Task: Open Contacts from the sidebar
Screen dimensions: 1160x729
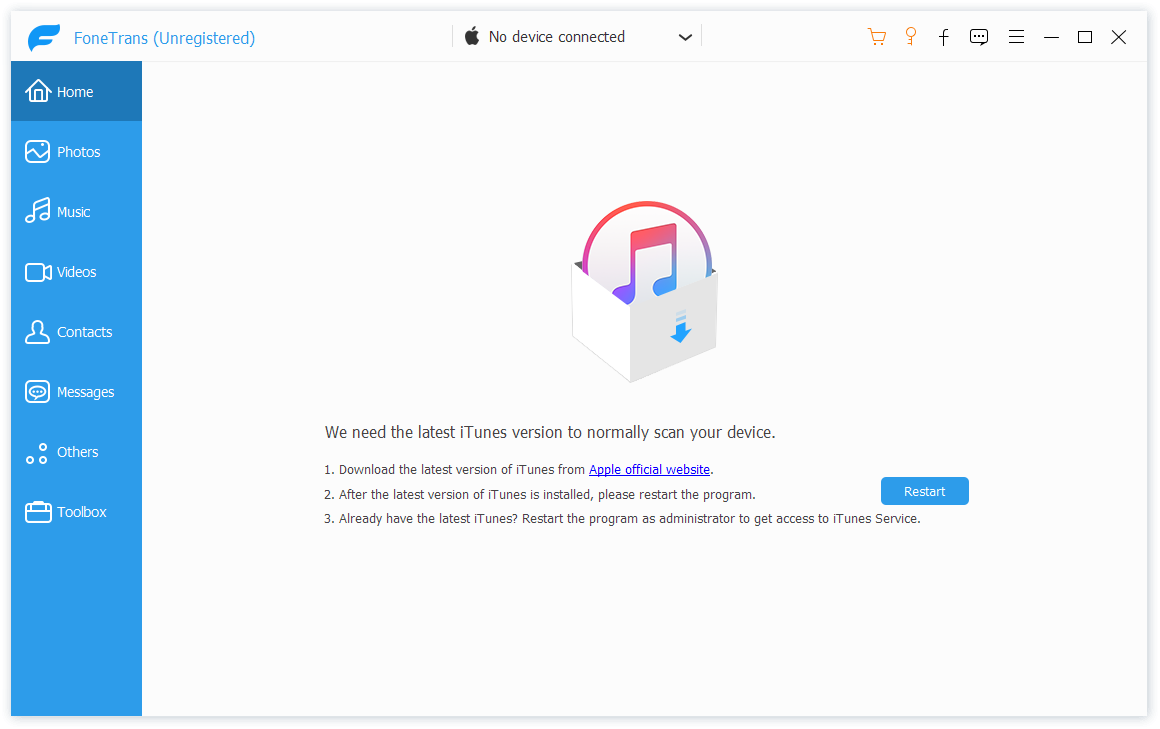Action: click(76, 331)
